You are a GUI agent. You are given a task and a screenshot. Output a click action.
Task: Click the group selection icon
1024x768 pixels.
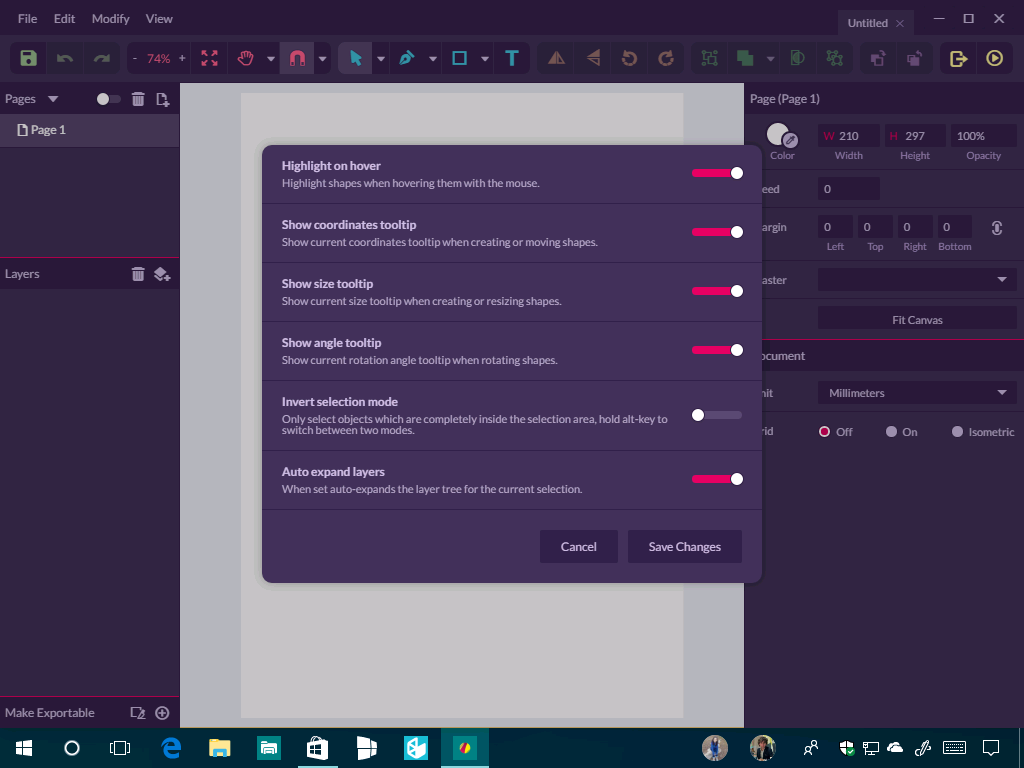[x=709, y=58]
